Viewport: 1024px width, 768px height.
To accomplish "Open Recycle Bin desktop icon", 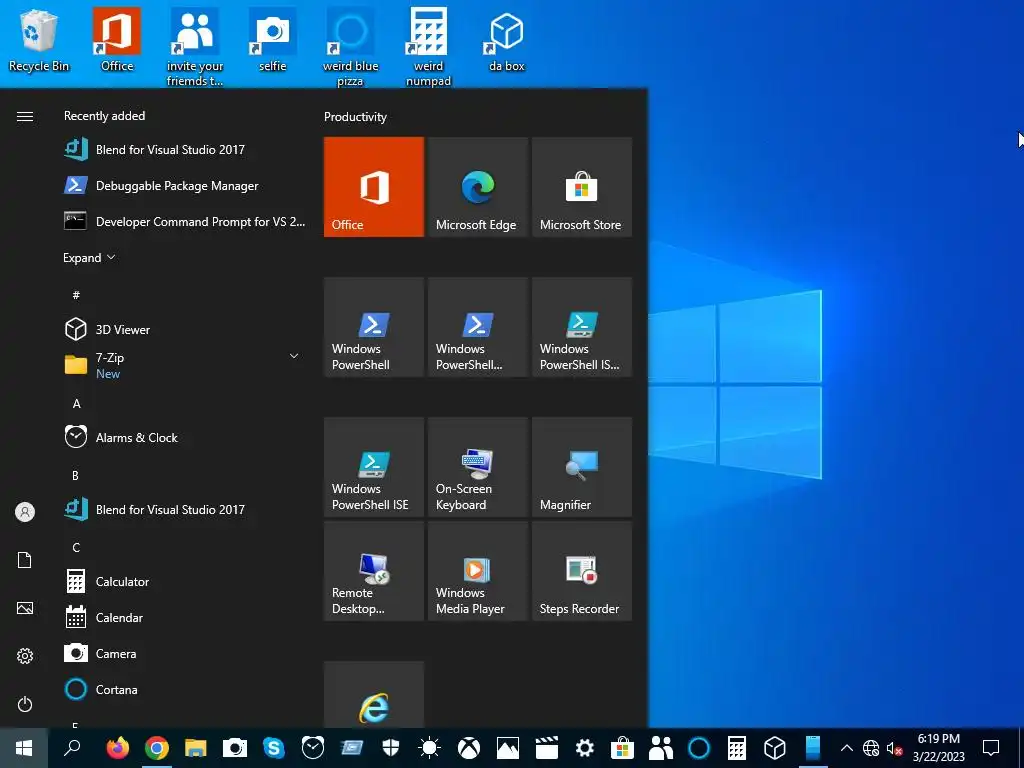I will [39, 40].
